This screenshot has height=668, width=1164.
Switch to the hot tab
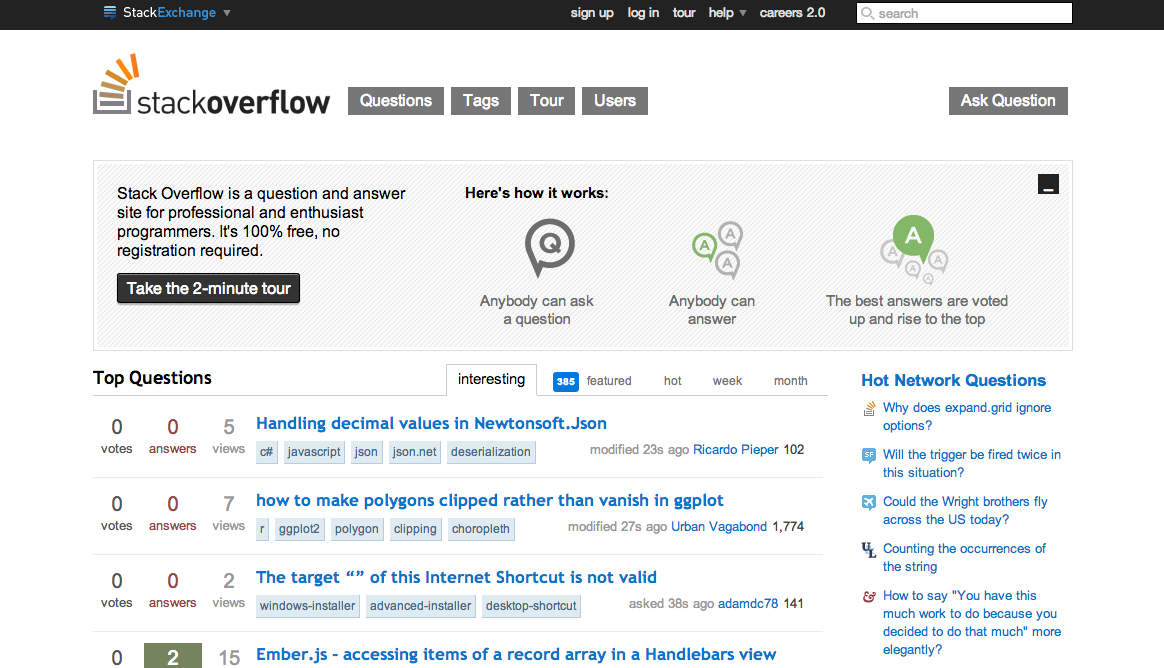(x=673, y=381)
